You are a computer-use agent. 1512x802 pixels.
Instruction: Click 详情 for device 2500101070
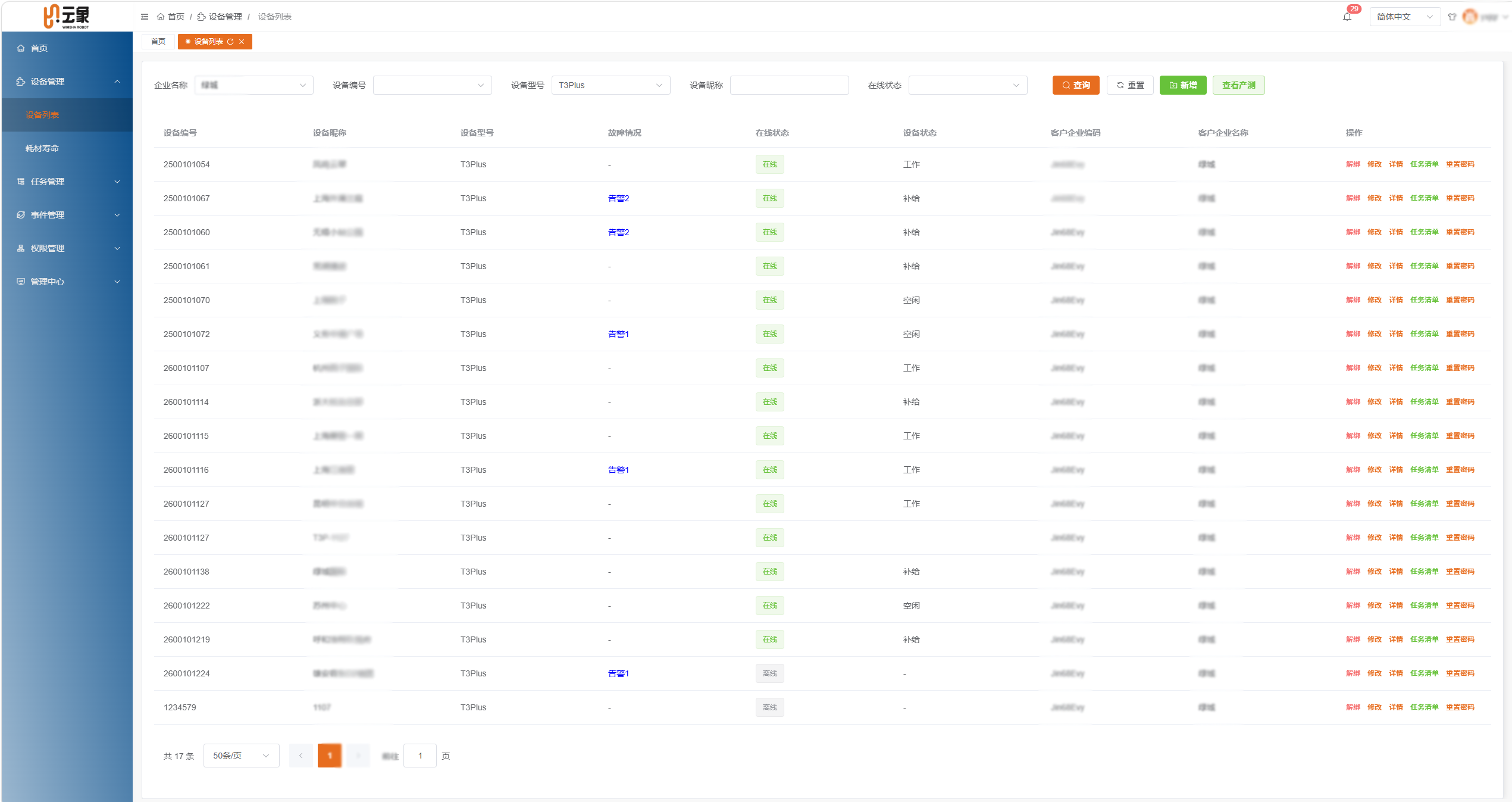(x=1396, y=300)
